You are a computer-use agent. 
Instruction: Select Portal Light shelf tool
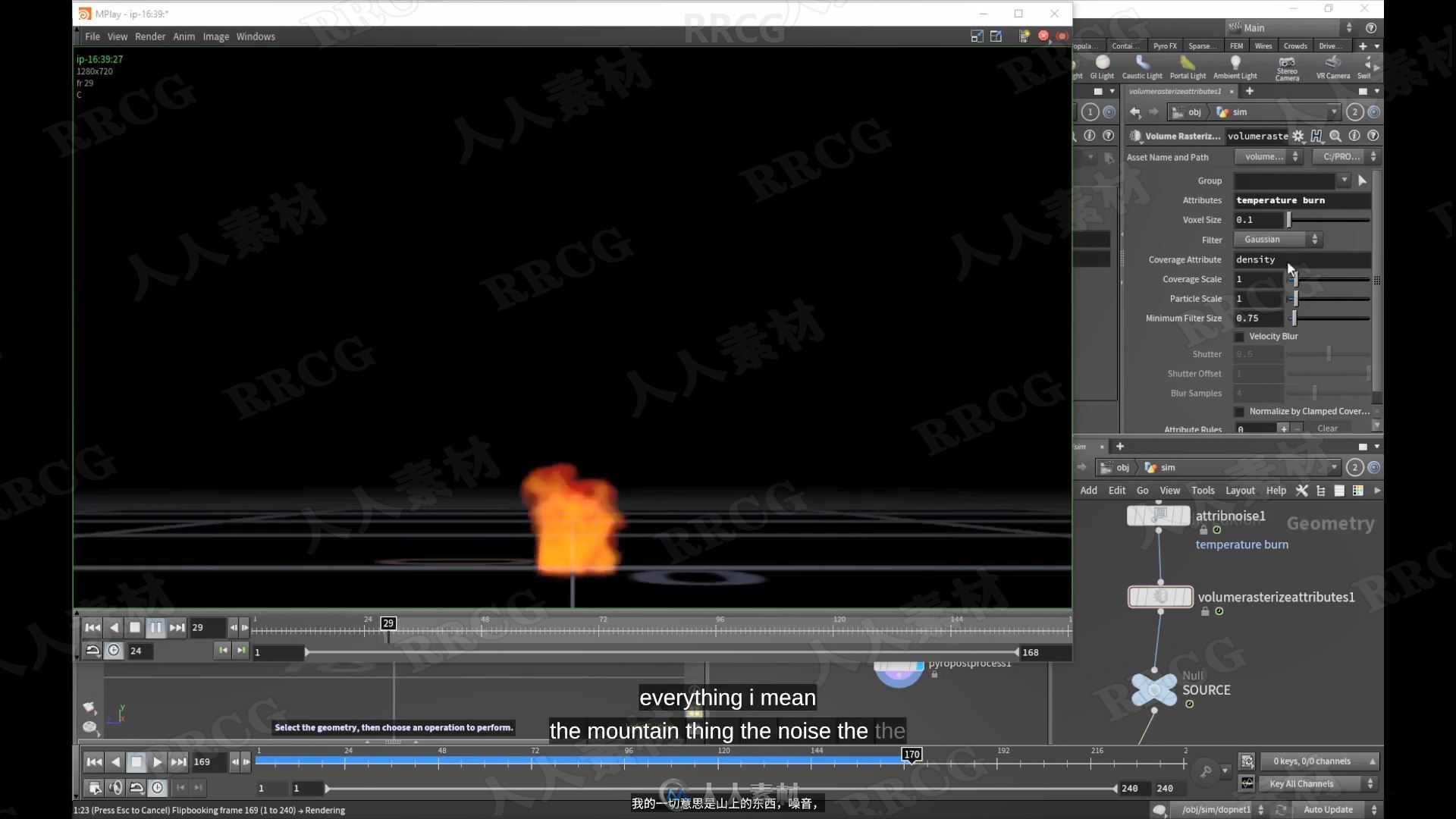pos(1188,67)
